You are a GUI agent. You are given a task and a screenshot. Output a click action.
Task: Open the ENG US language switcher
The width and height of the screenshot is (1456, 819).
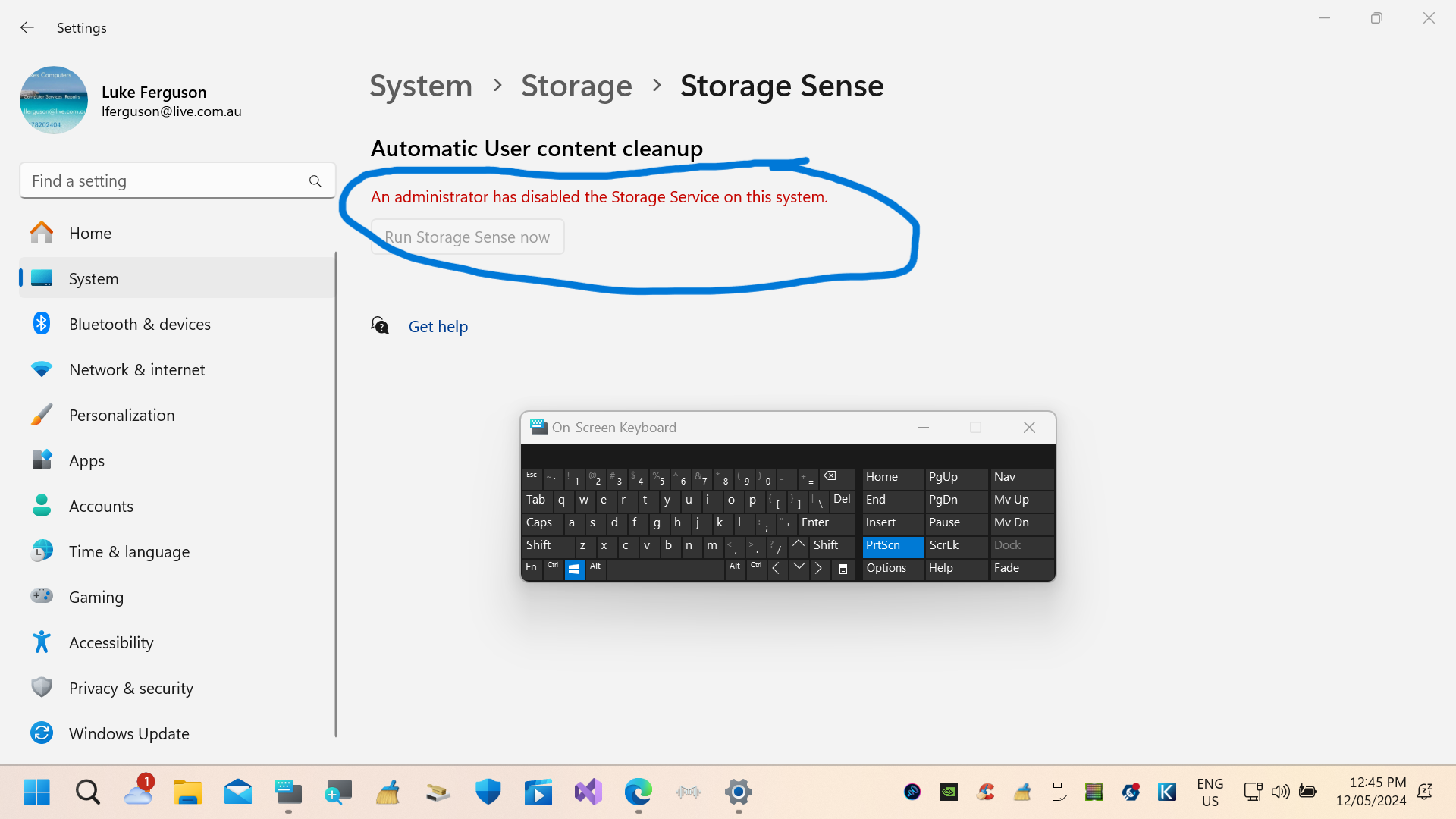point(1209,792)
